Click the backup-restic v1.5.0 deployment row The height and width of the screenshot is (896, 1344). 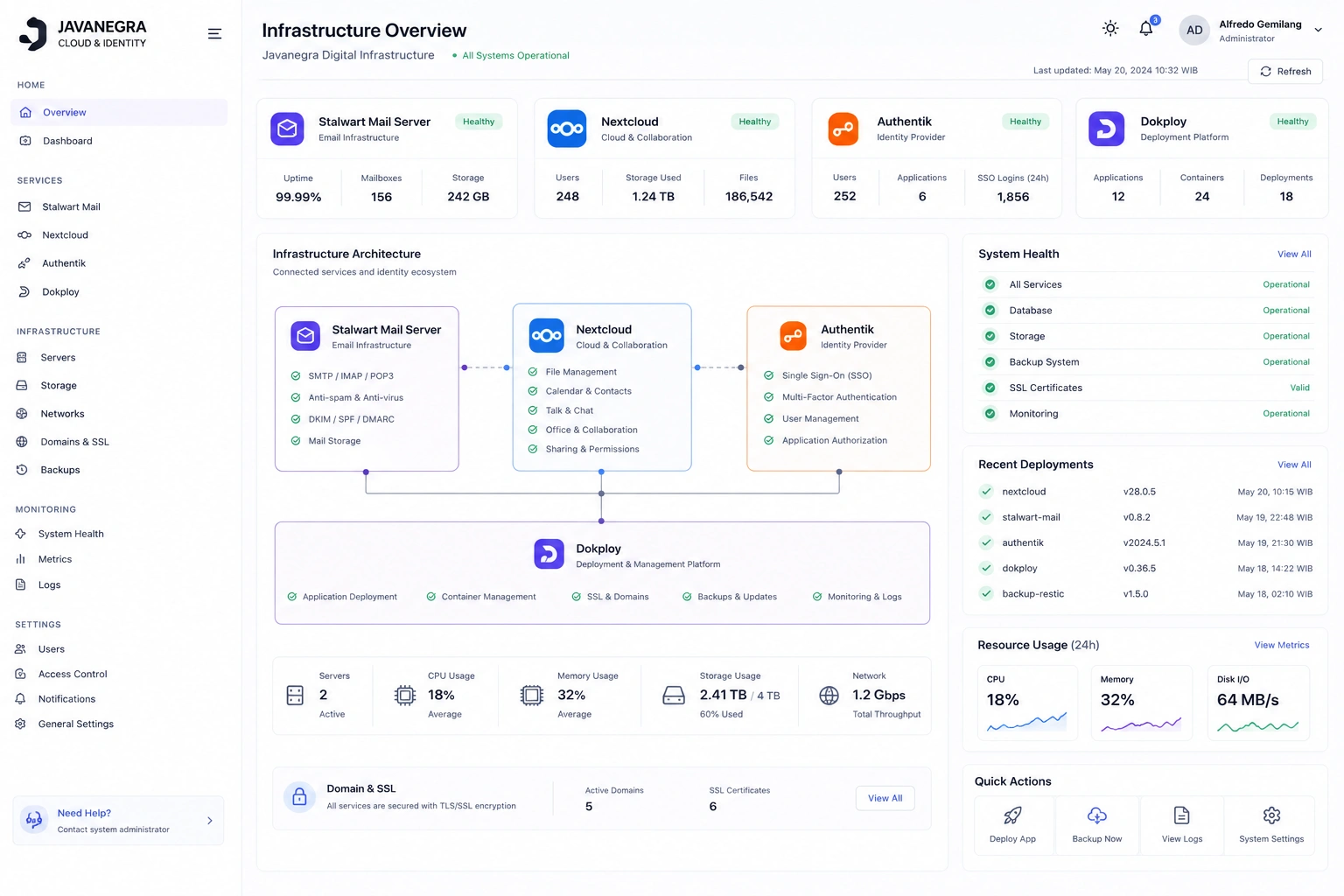pos(1145,594)
